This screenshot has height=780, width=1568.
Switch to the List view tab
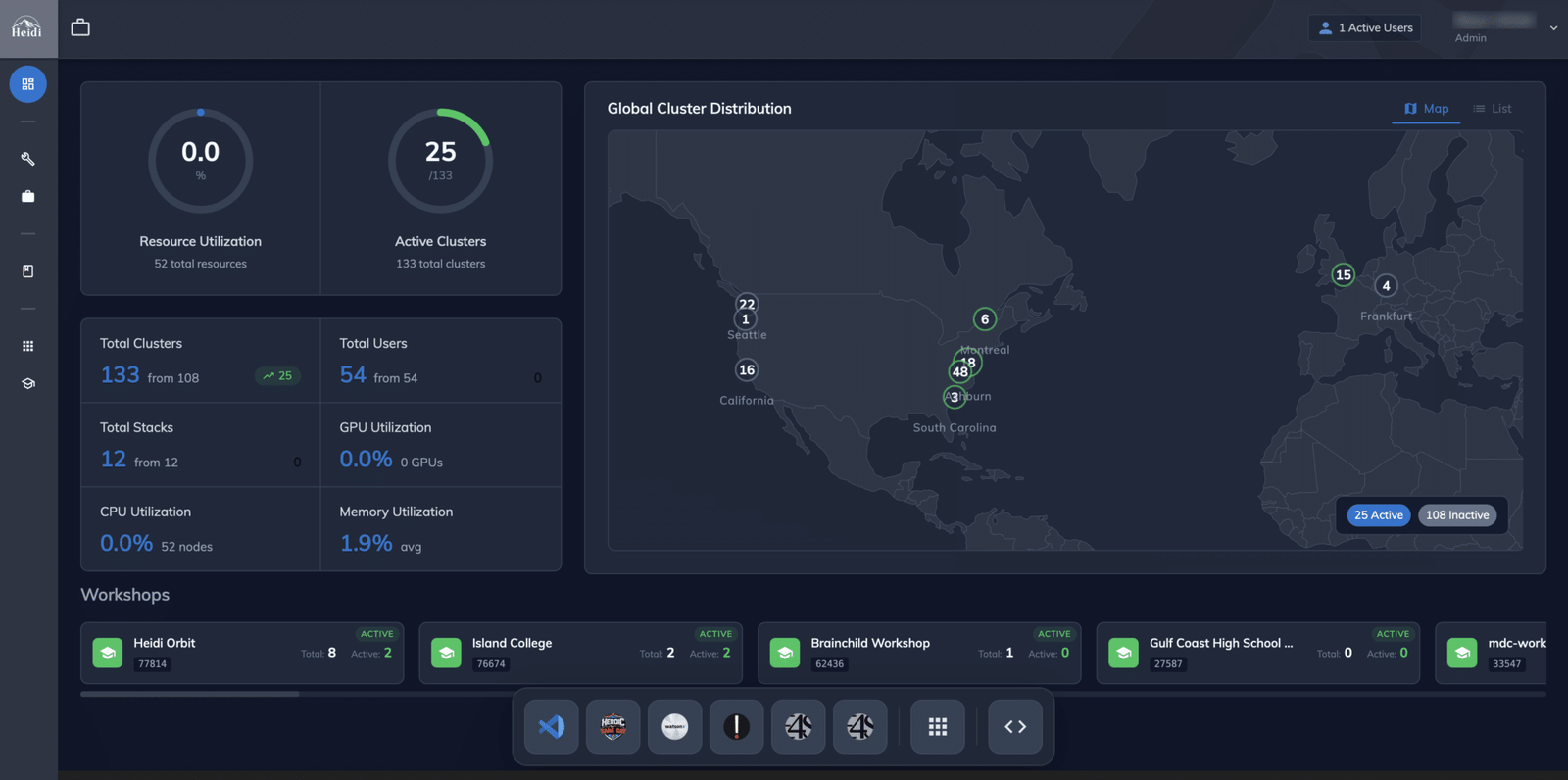[x=1493, y=109]
